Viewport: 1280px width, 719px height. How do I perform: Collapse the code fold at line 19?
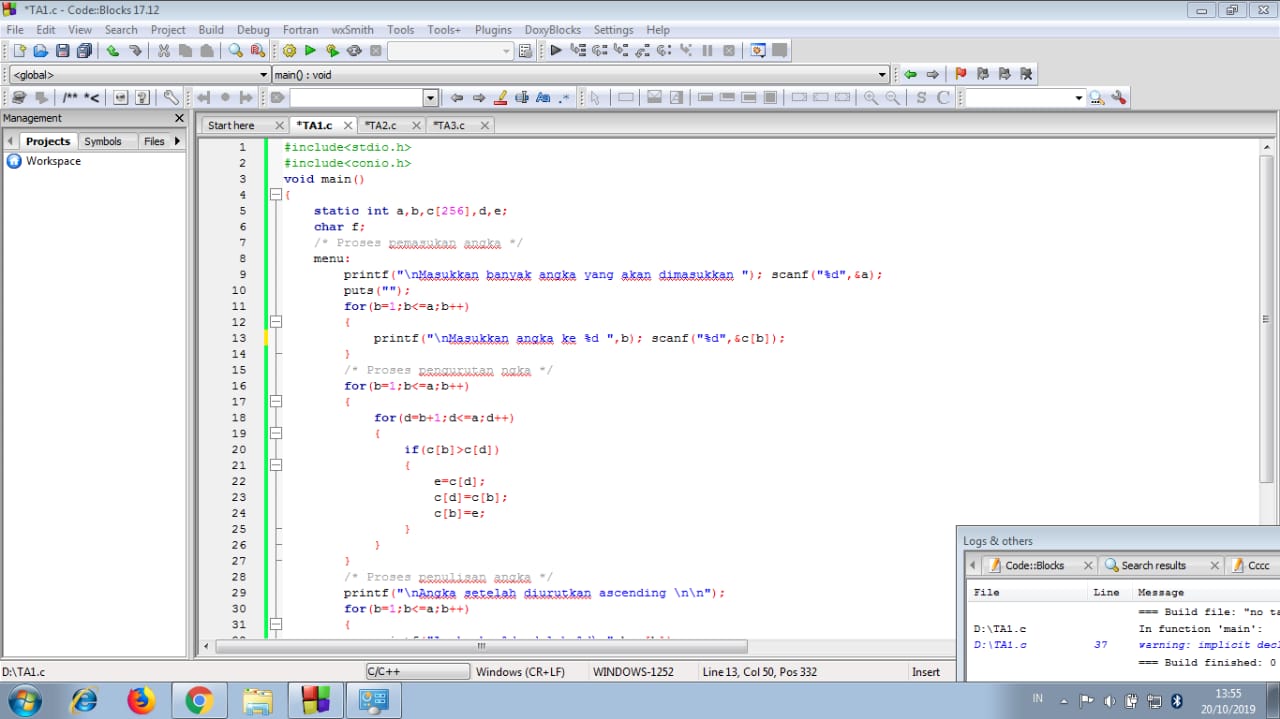click(x=276, y=434)
